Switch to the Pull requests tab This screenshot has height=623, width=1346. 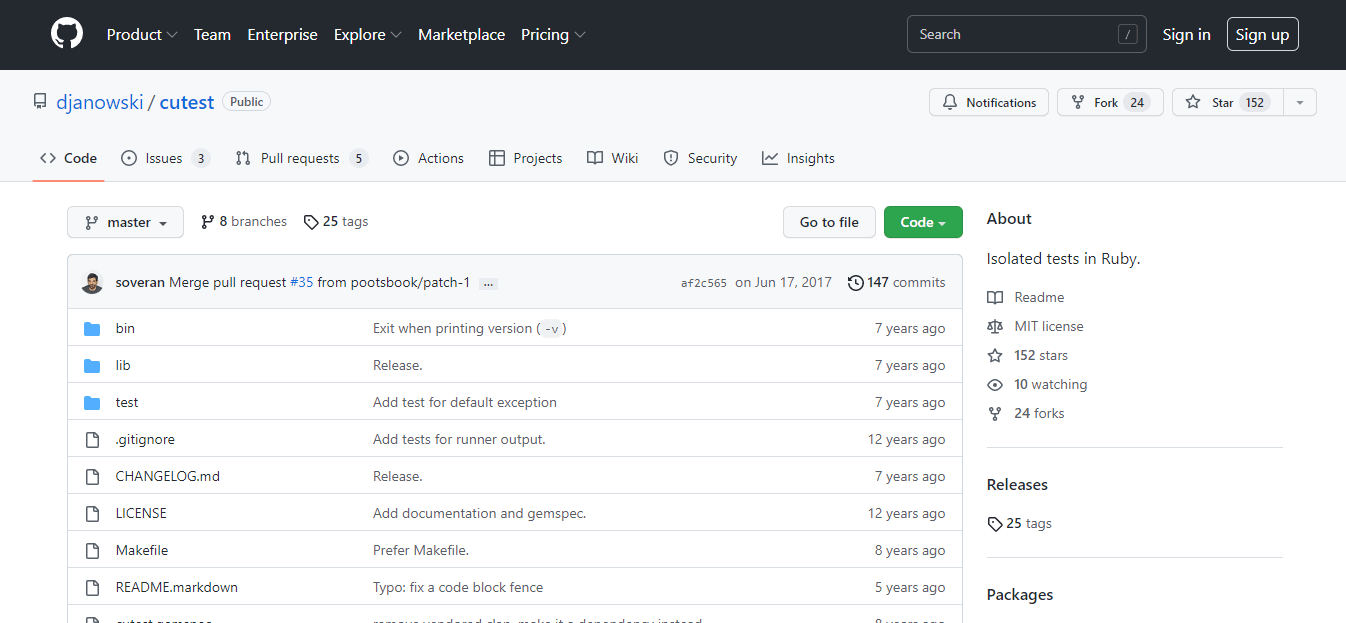point(300,159)
